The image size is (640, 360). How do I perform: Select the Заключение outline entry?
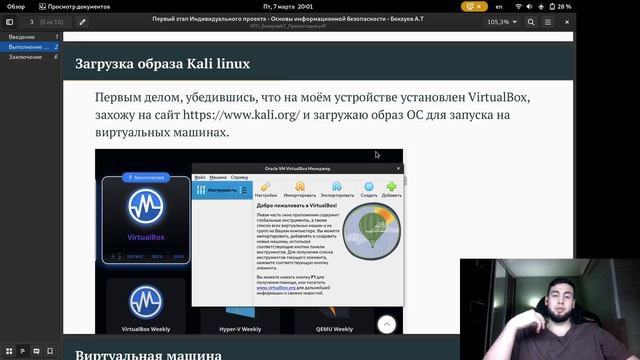(31, 57)
